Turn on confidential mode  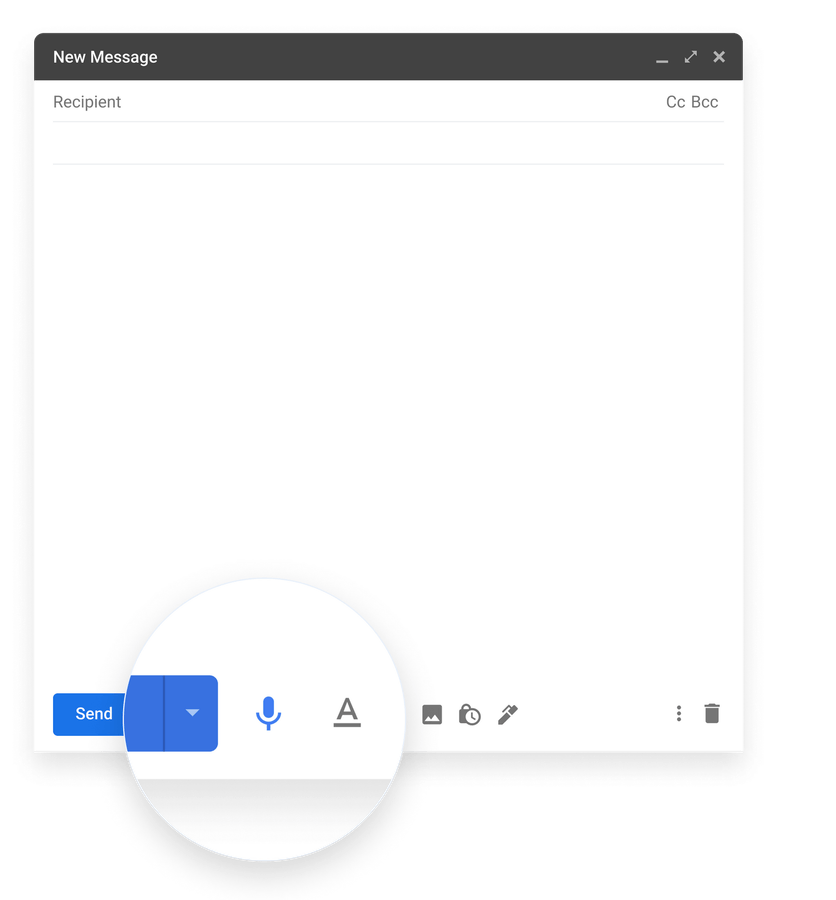[469, 714]
